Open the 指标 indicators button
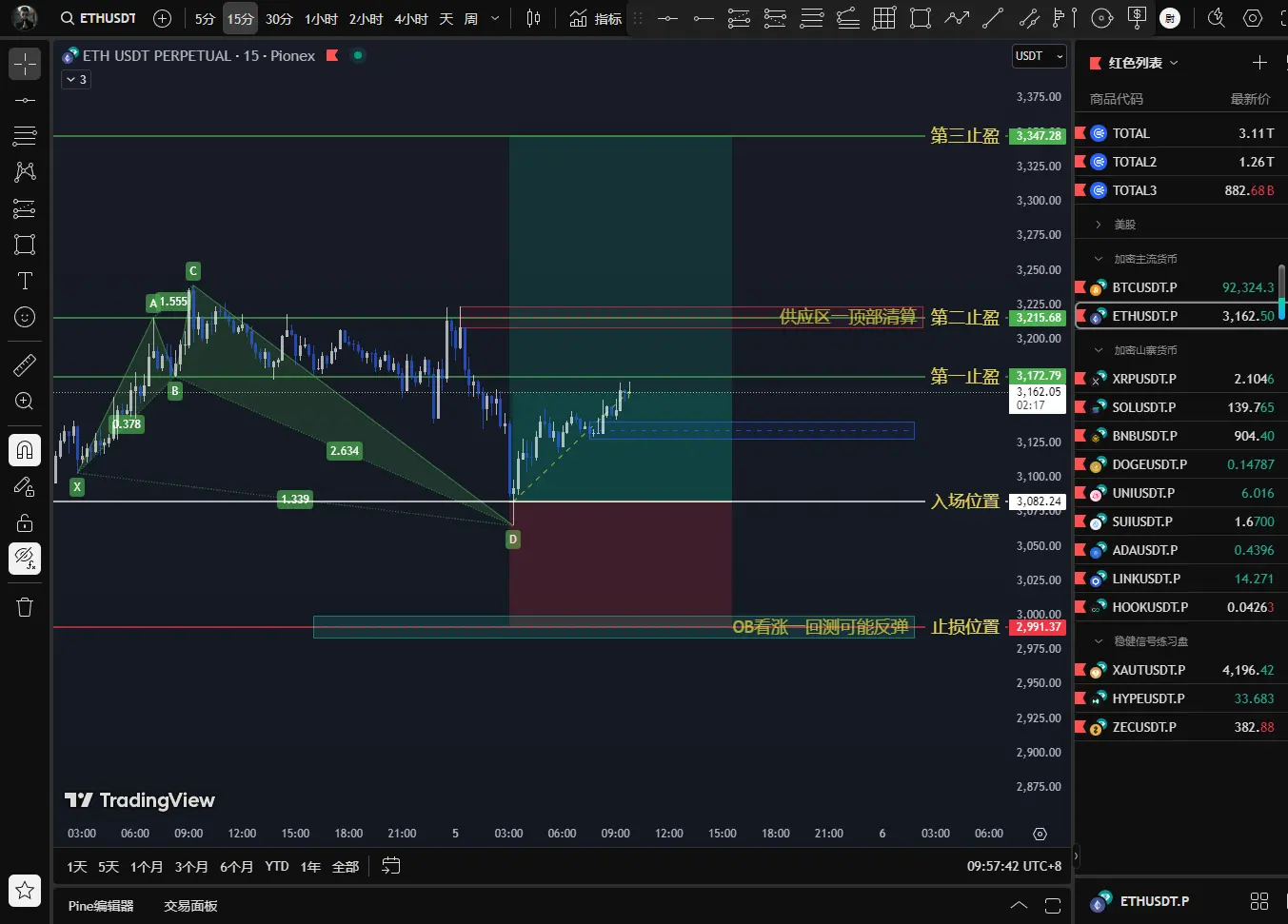1288x924 pixels. coord(596,18)
